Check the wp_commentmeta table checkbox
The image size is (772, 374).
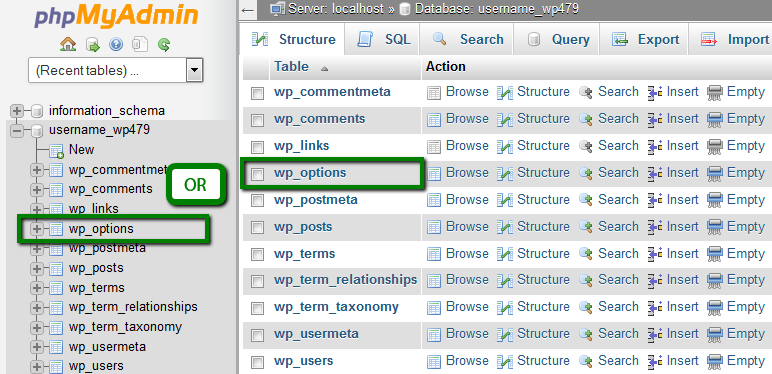pyautogui.click(x=257, y=94)
